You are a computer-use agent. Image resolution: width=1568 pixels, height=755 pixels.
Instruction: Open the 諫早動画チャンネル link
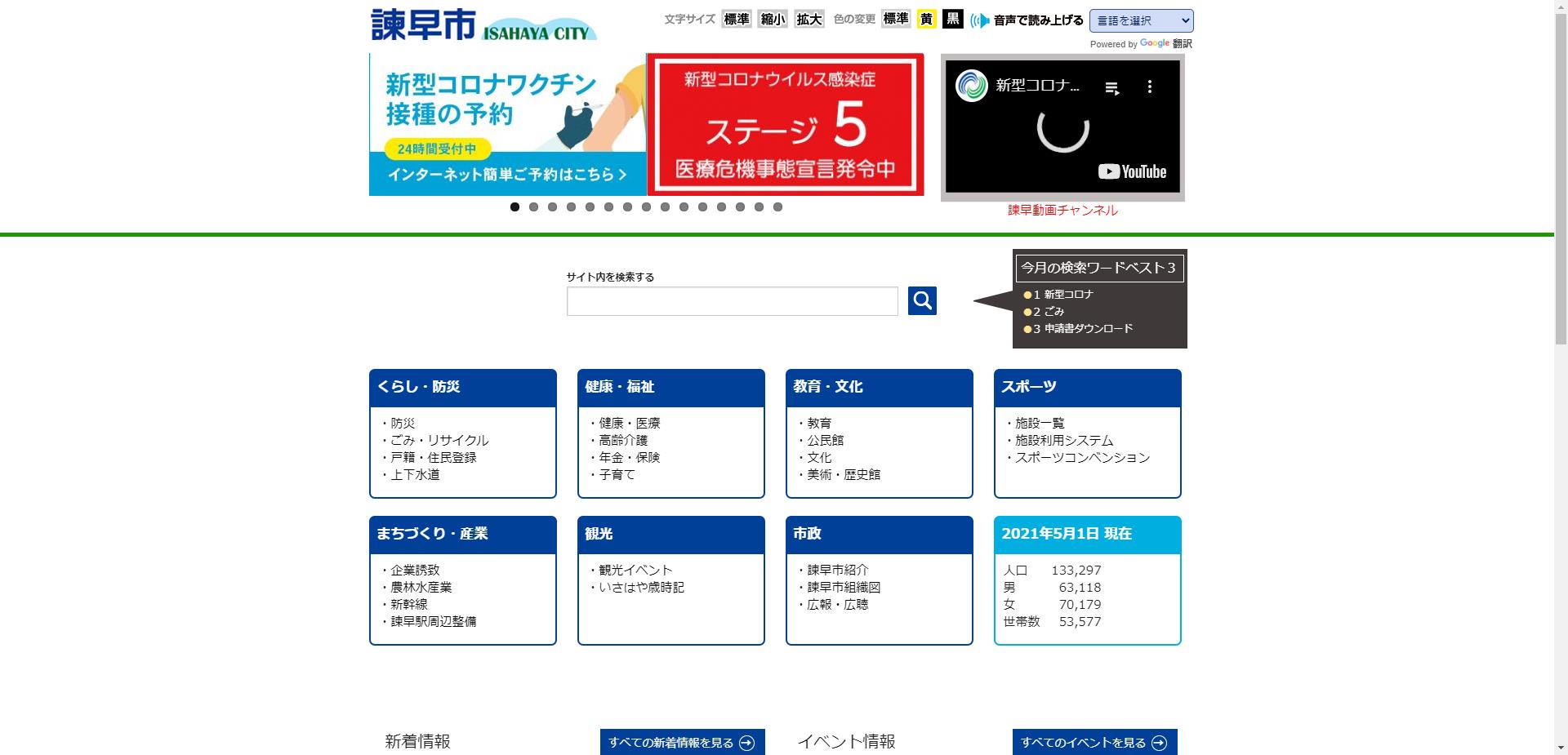[1062, 210]
